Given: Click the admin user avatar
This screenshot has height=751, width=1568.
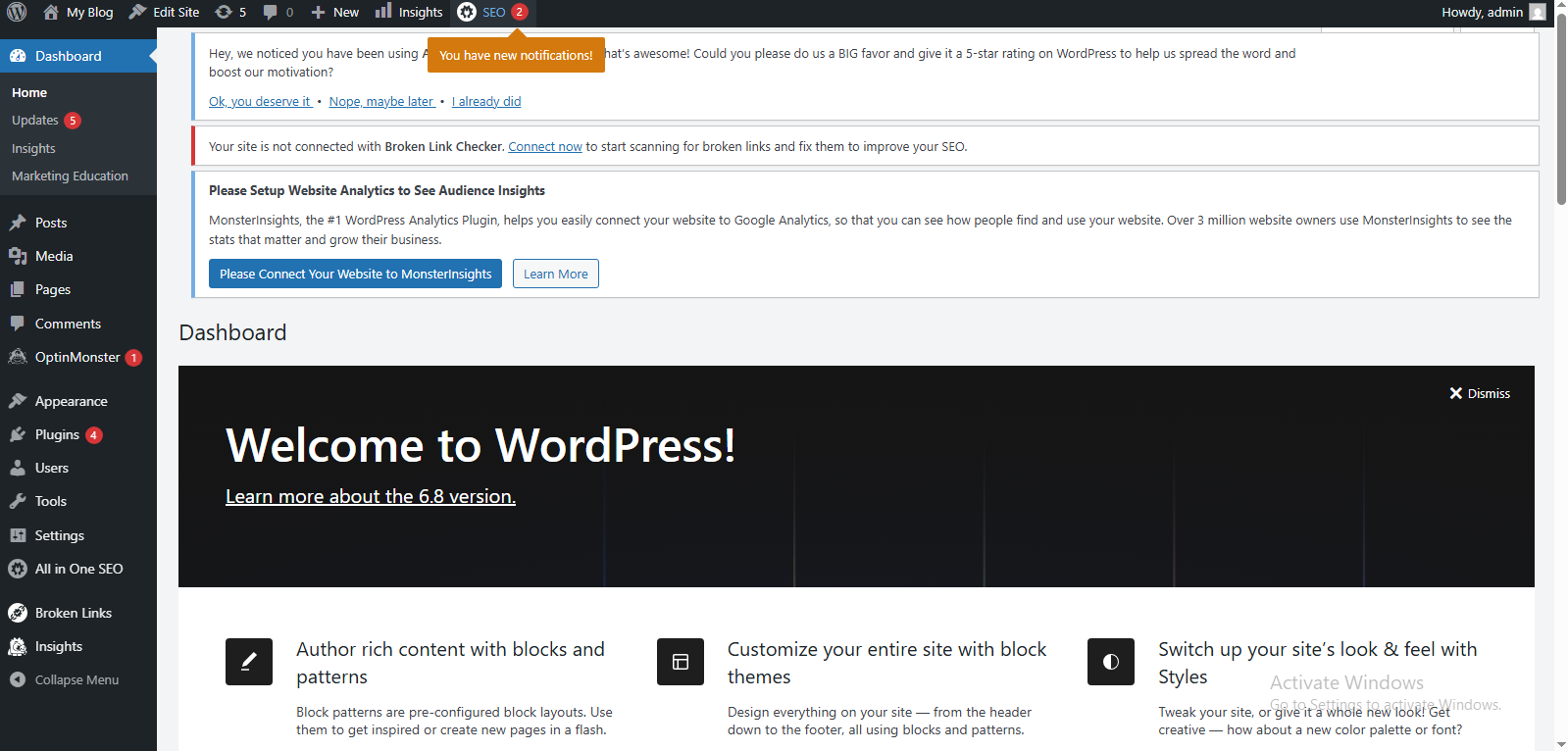Looking at the screenshot, I should tap(1538, 12).
